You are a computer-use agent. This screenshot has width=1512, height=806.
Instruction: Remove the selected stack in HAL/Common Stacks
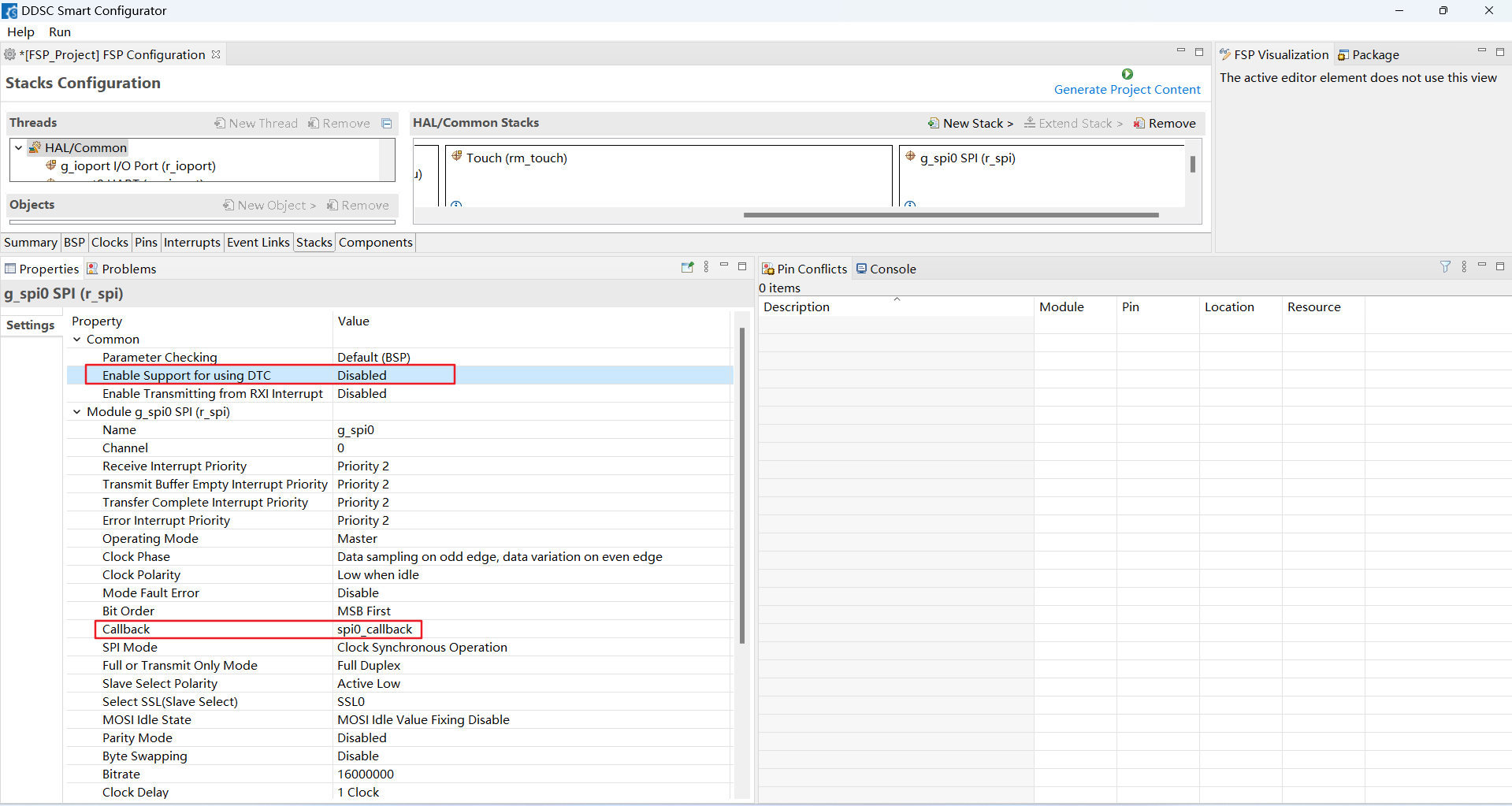[1165, 123]
